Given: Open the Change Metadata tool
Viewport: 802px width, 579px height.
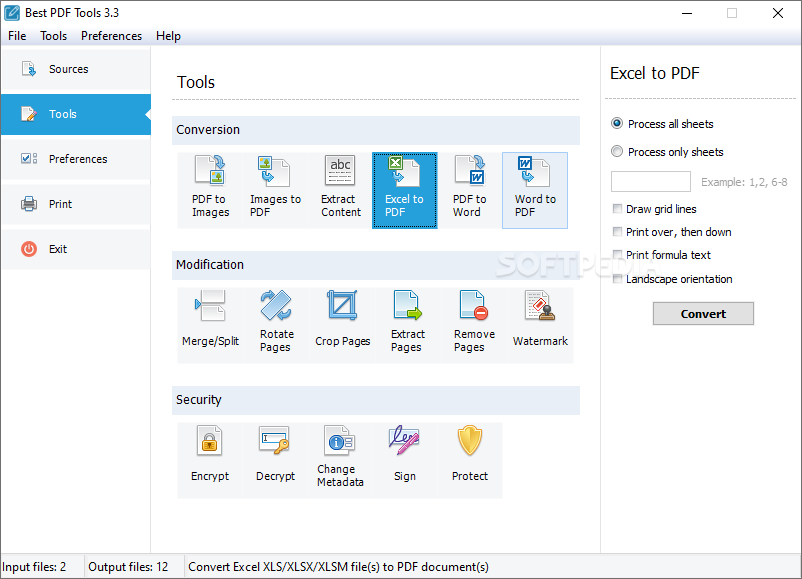Looking at the screenshot, I should click(x=340, y=460).
